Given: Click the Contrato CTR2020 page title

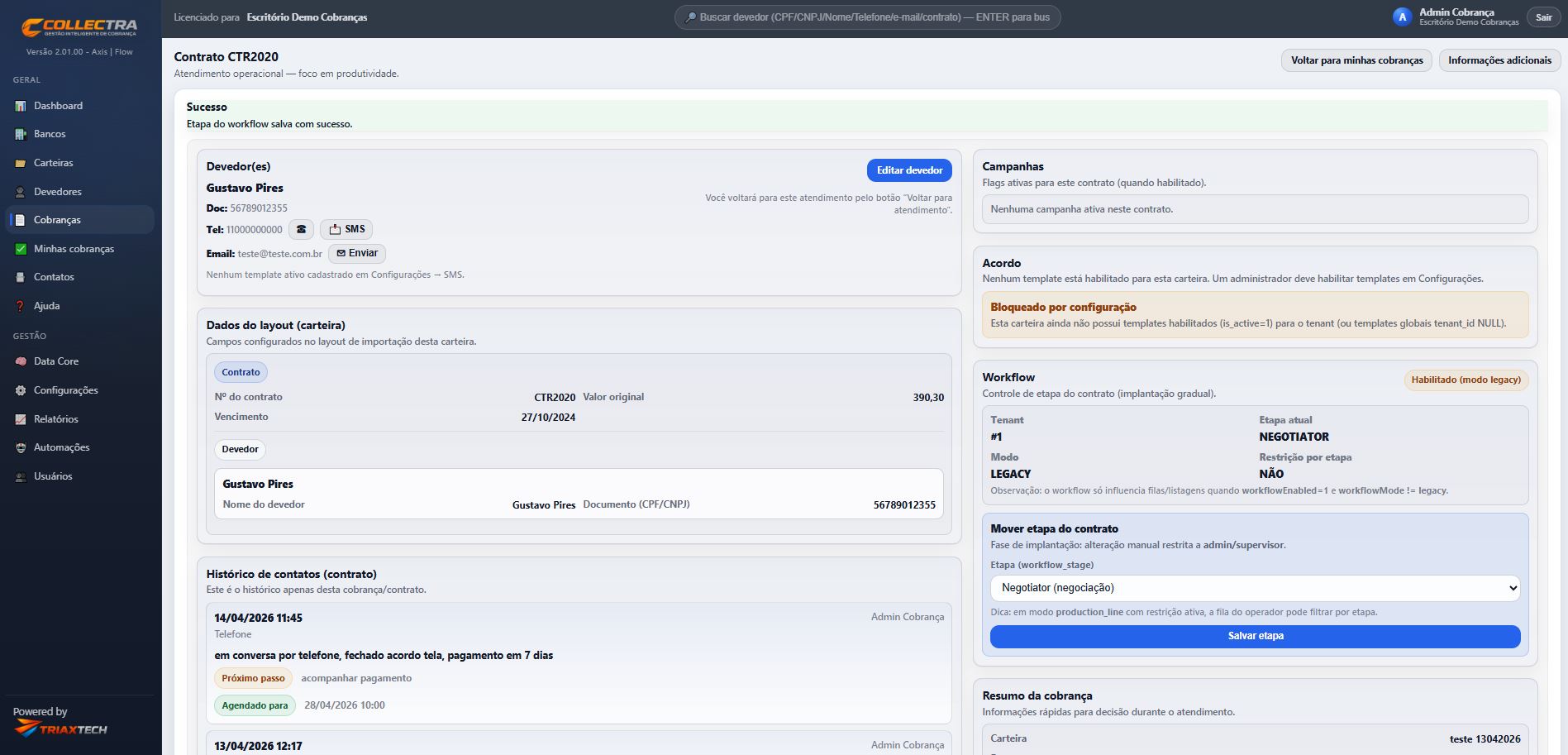Looking at the screenshot, I should (x=226, y=57).
